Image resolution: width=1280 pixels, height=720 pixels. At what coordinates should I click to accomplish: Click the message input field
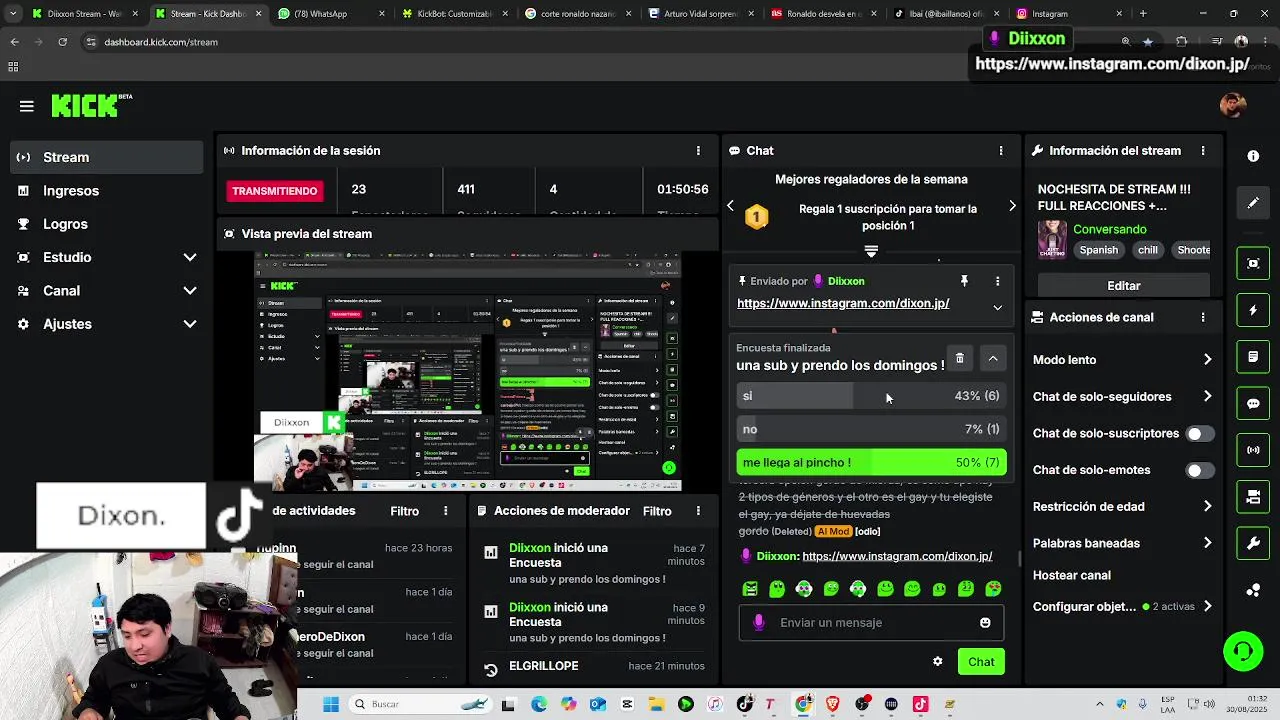[x=872, y=622]
